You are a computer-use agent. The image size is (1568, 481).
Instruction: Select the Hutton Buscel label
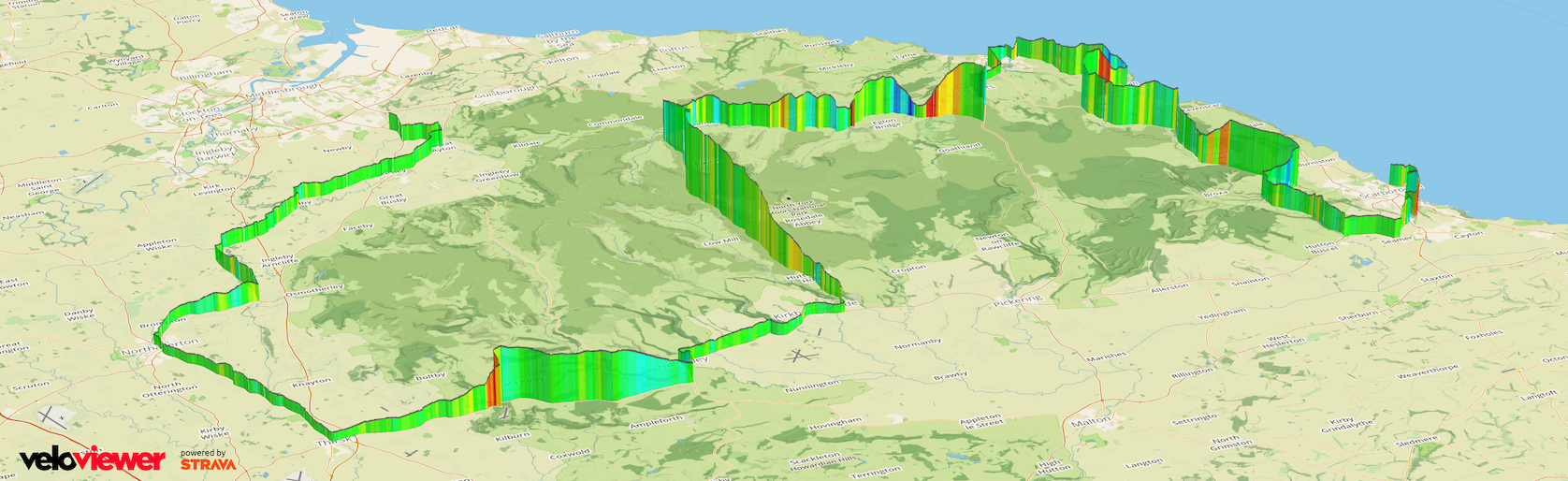[1322, 248]
